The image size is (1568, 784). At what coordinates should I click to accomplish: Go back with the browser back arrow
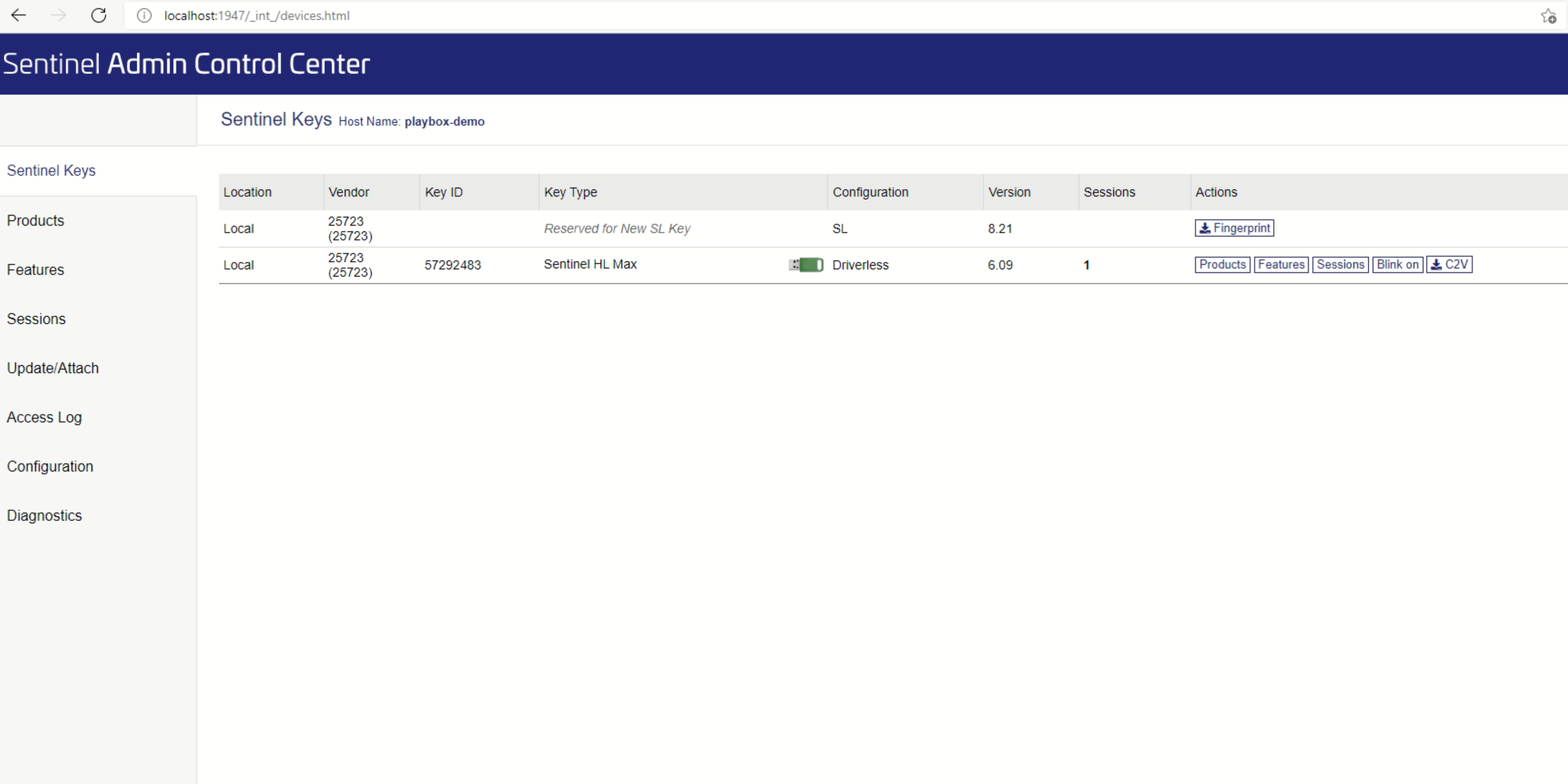tap(18, 15)
